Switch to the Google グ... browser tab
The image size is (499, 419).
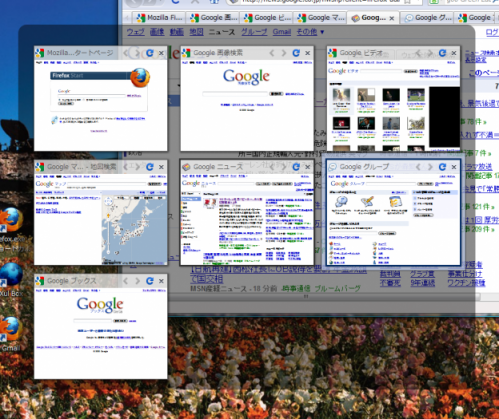(x=427, y=17)
